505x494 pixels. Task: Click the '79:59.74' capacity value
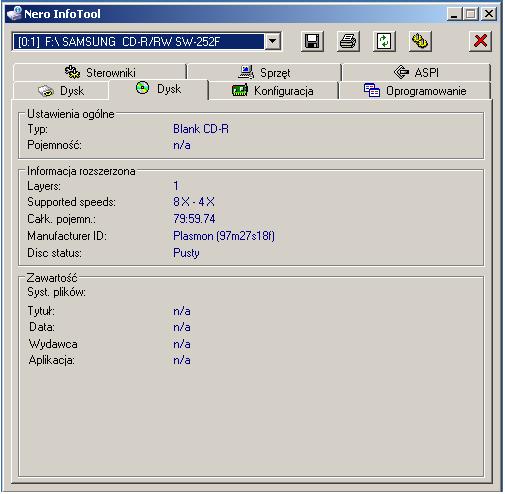point(194,219)
